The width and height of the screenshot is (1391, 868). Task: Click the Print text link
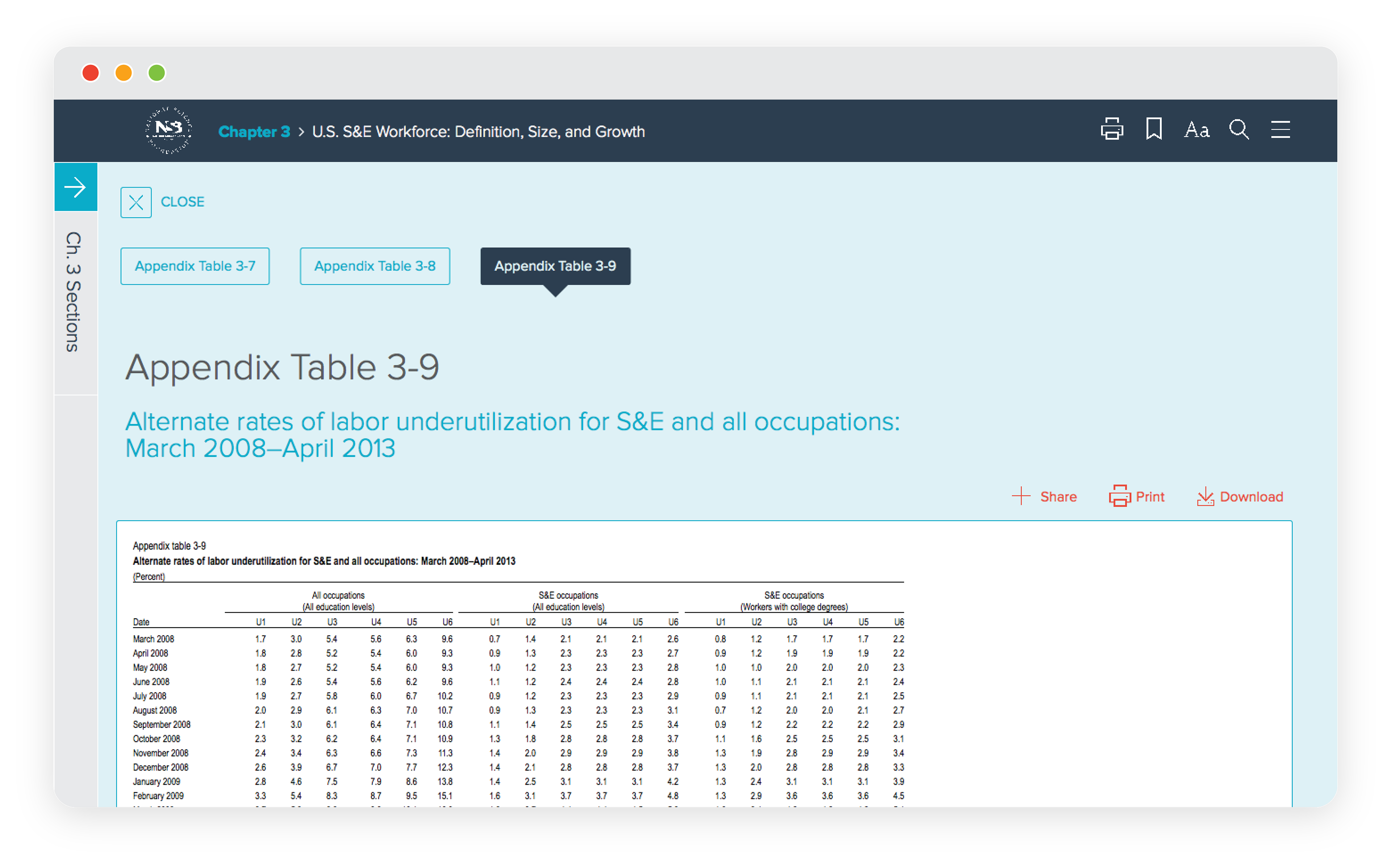pyautogui.click(x=1150, y=497)
